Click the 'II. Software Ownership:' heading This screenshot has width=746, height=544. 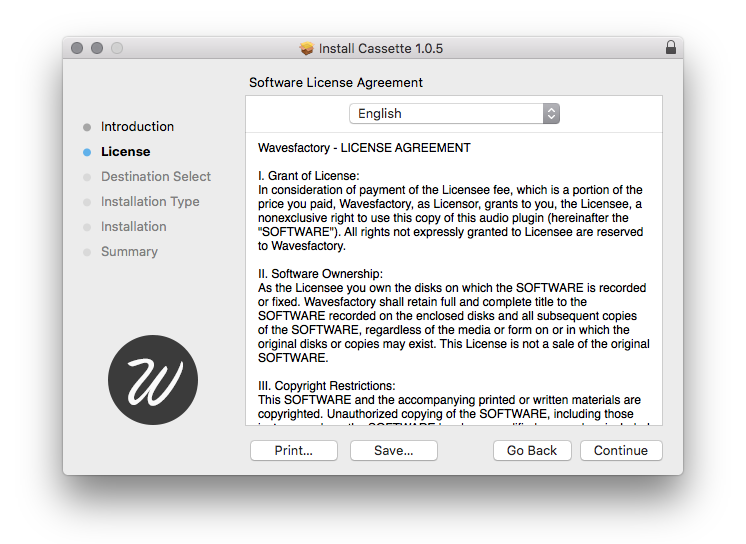coord(320,274)
